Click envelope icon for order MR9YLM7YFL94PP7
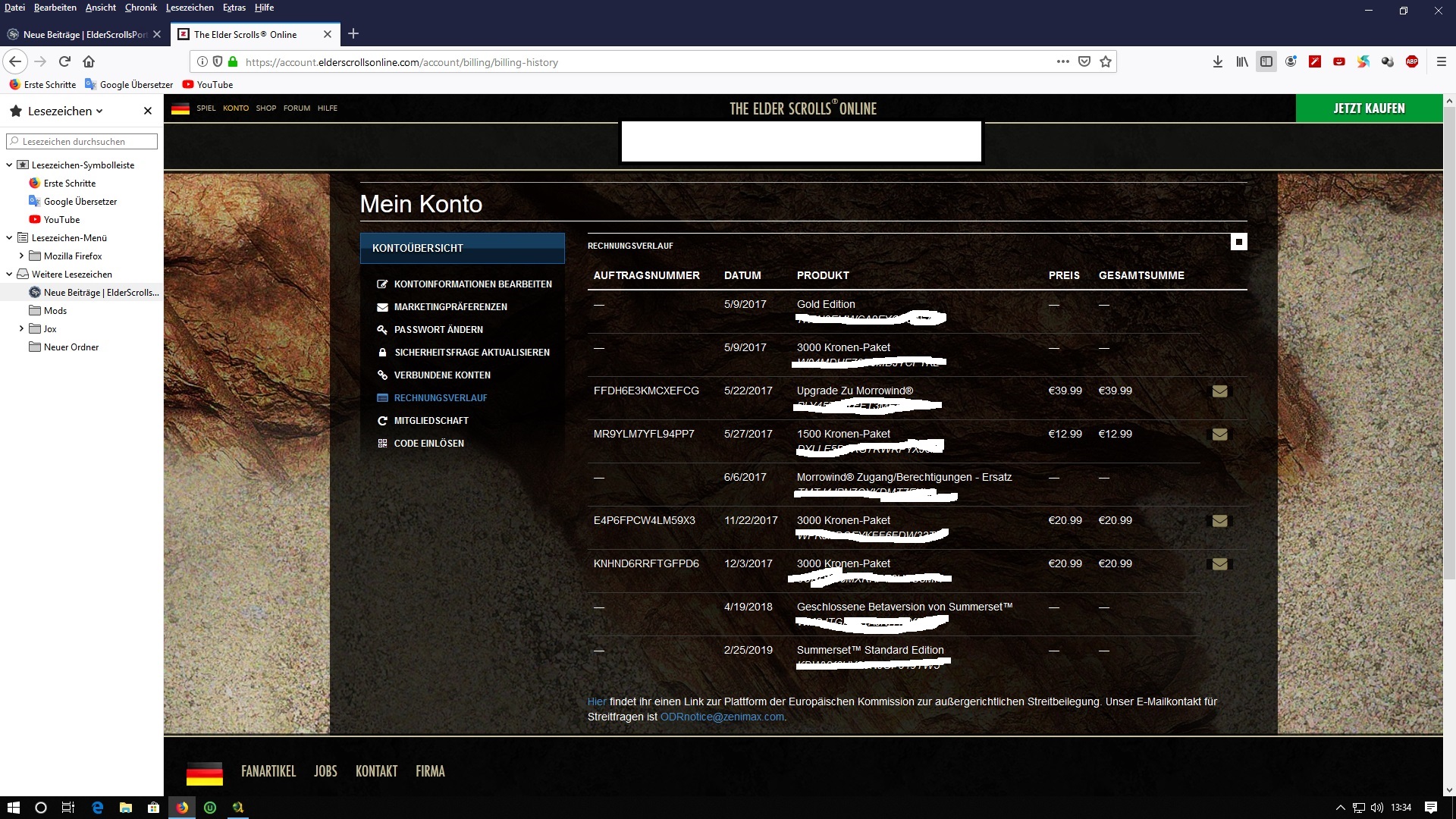The height and width of the screenshot is (819, 1456). pos(1219,435)
